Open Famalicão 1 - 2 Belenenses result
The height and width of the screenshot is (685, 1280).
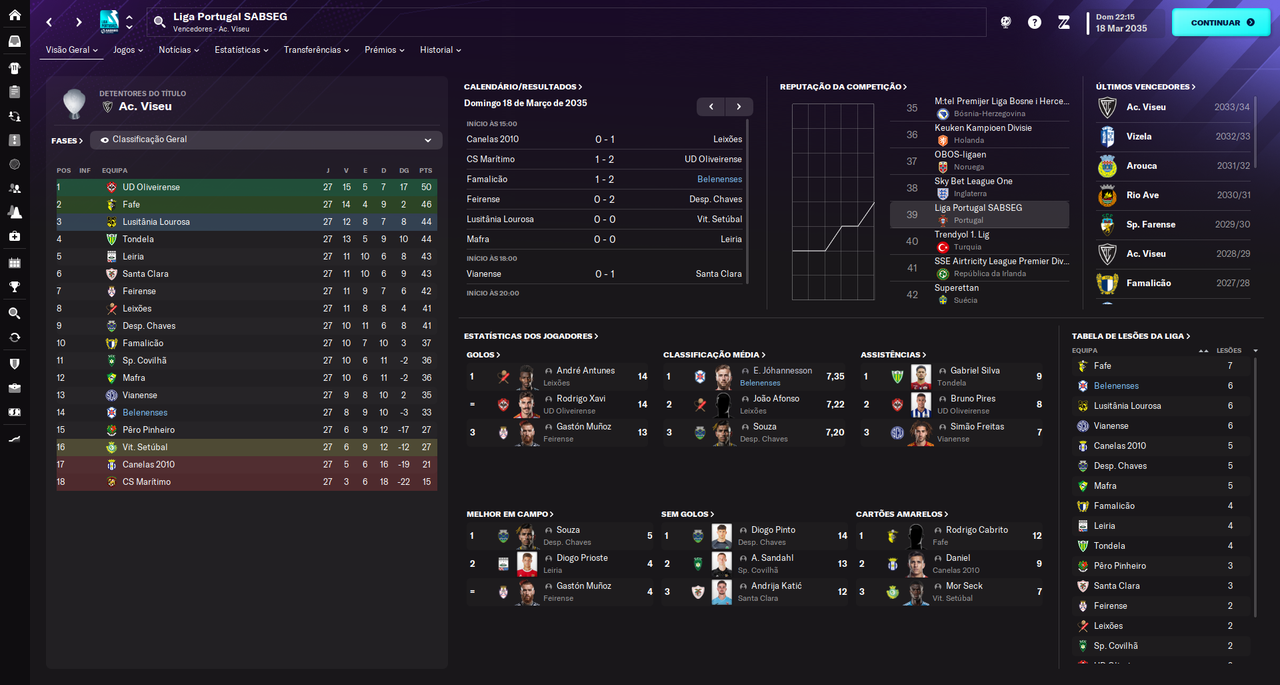[x=604, y=179]
